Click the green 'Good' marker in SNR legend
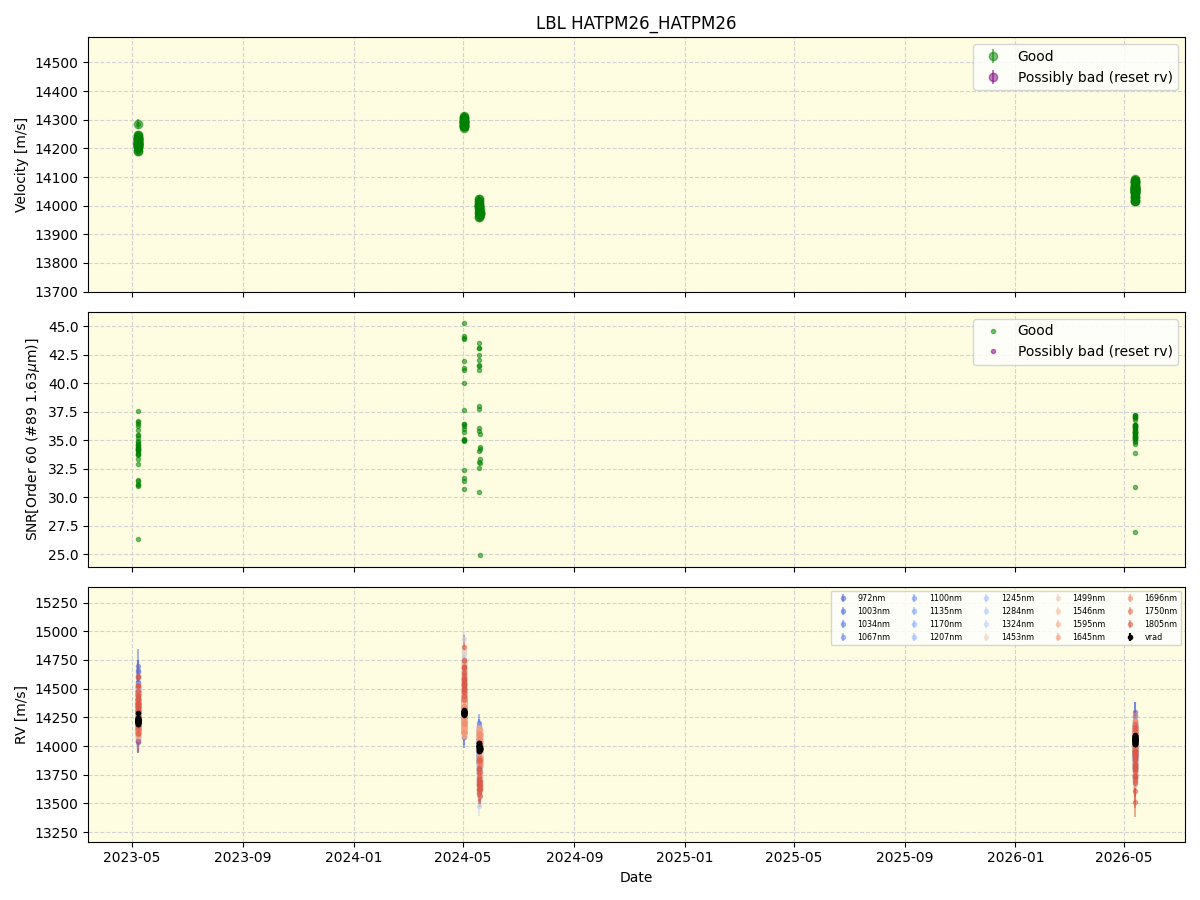Screen dimensions: 1200x900 pyautogui.click(x=993, y=331)
